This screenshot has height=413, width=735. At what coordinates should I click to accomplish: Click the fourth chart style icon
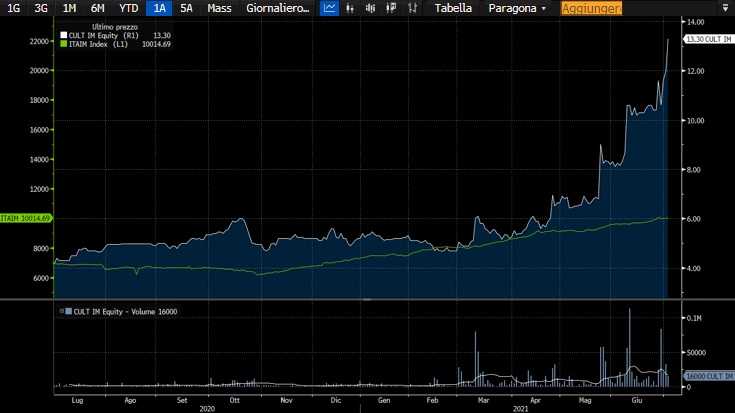(x=391, y=8)
